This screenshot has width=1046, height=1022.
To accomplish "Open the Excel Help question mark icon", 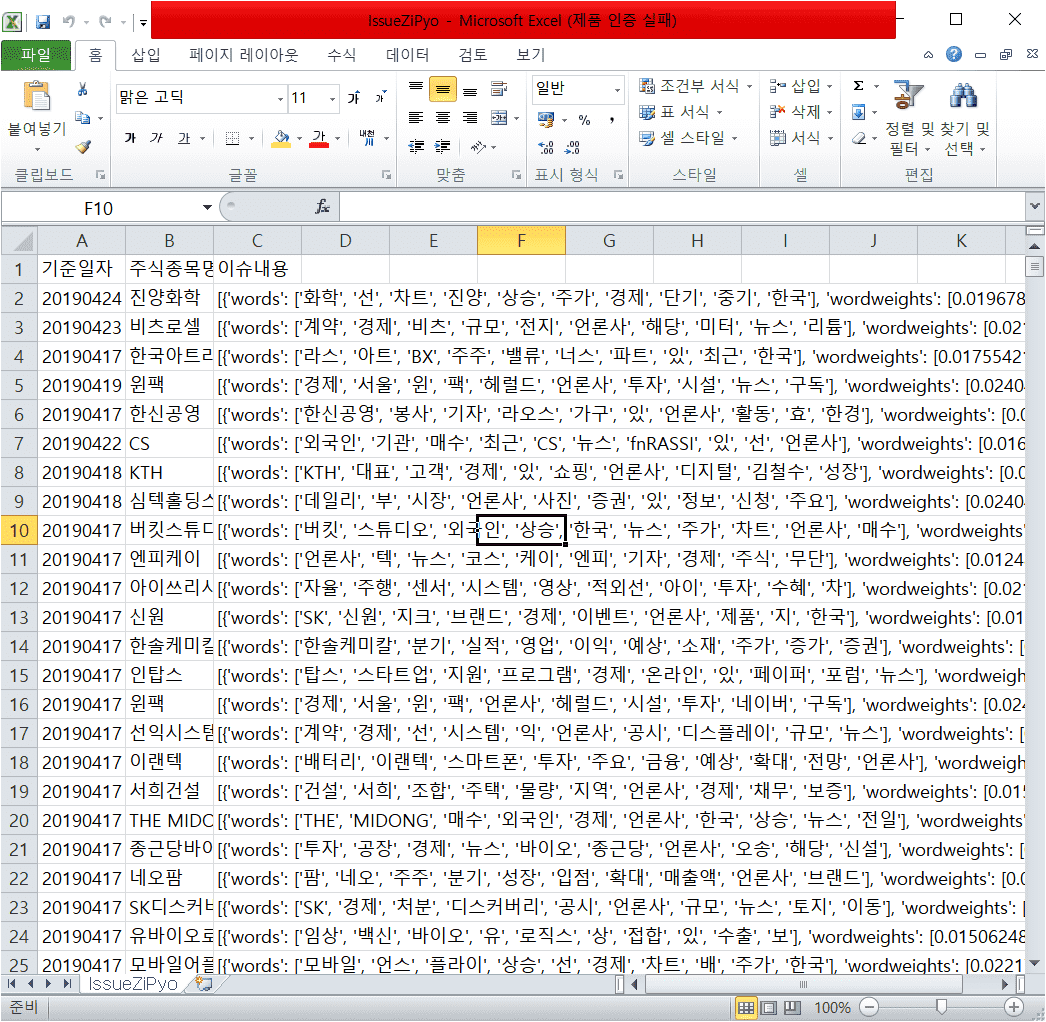I will tap(954, 54).
